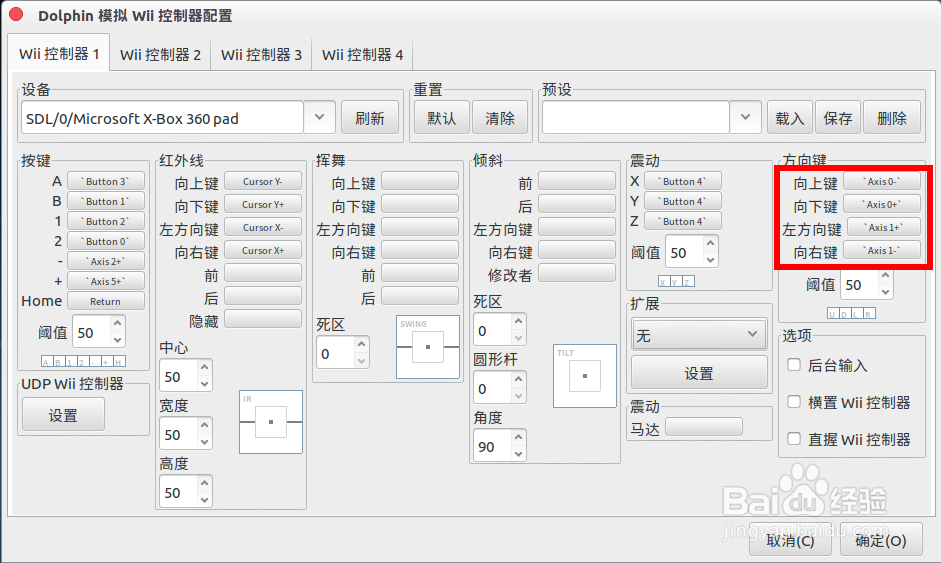Click the D-pad right binding Axis 1-
The image size is (941, 563).
coord(882,250)
